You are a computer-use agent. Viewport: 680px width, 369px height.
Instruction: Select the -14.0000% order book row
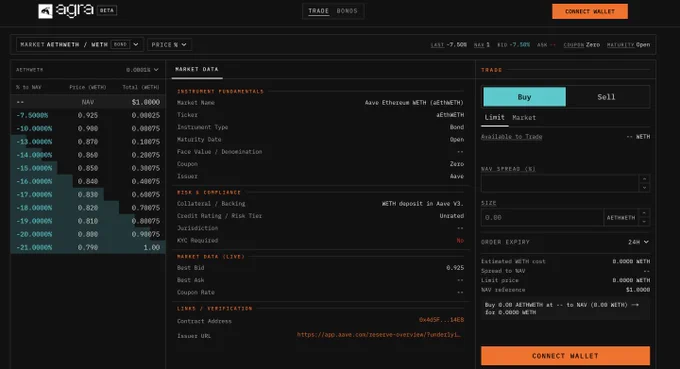tap(88, 155)
